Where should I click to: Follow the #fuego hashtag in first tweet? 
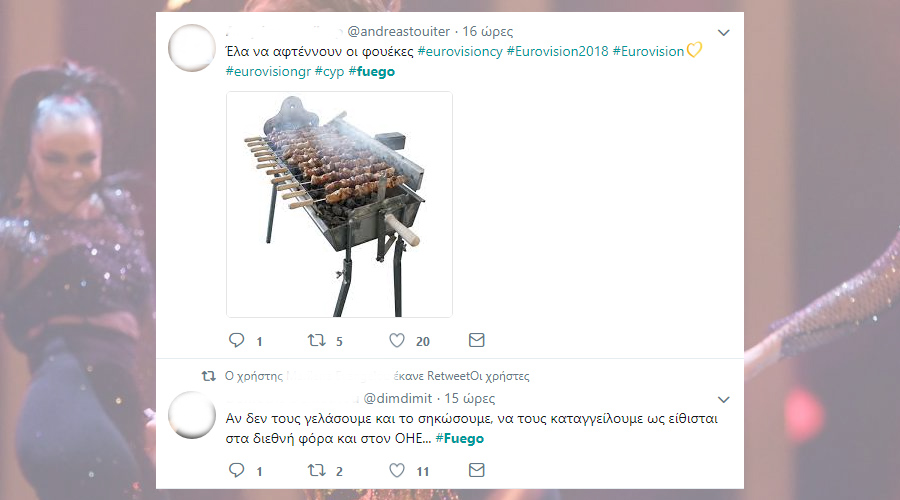pyautogui.click(x=371, y=71)
